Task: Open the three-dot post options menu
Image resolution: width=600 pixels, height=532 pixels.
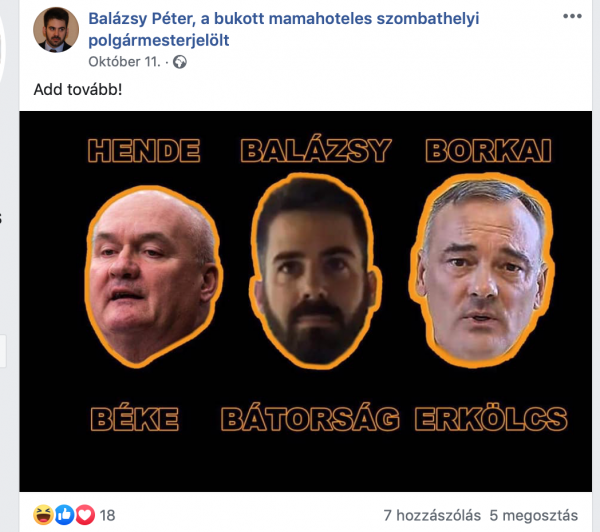Action: [572, 16]
